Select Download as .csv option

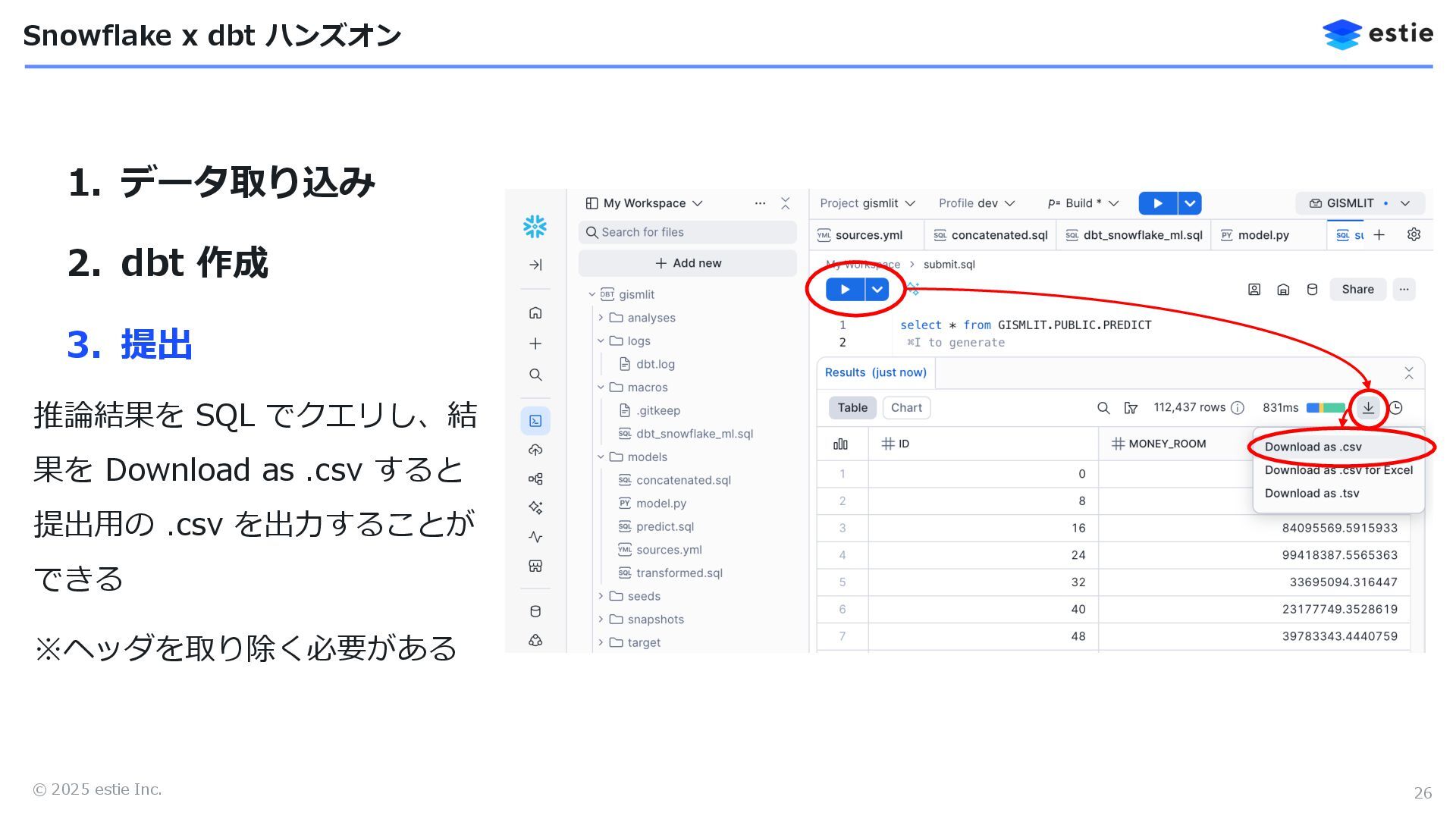click(x=1313, y=447)
